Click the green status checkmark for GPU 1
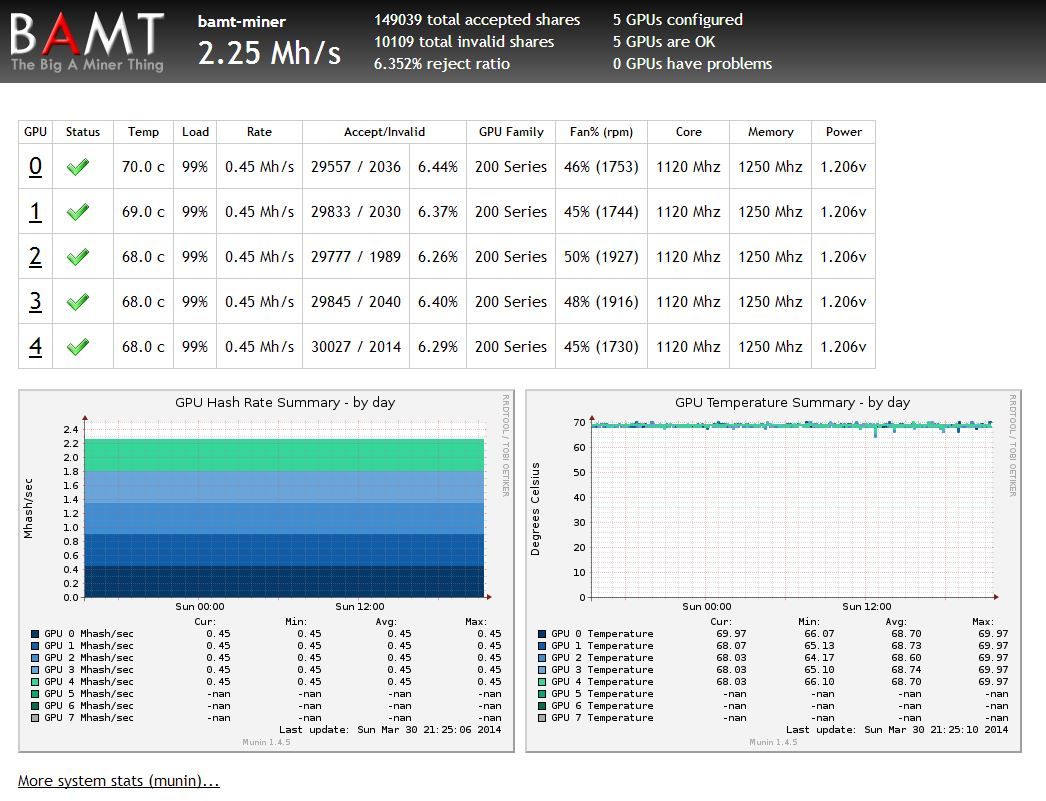This screenshot has width=1046, height=801. 83,211
